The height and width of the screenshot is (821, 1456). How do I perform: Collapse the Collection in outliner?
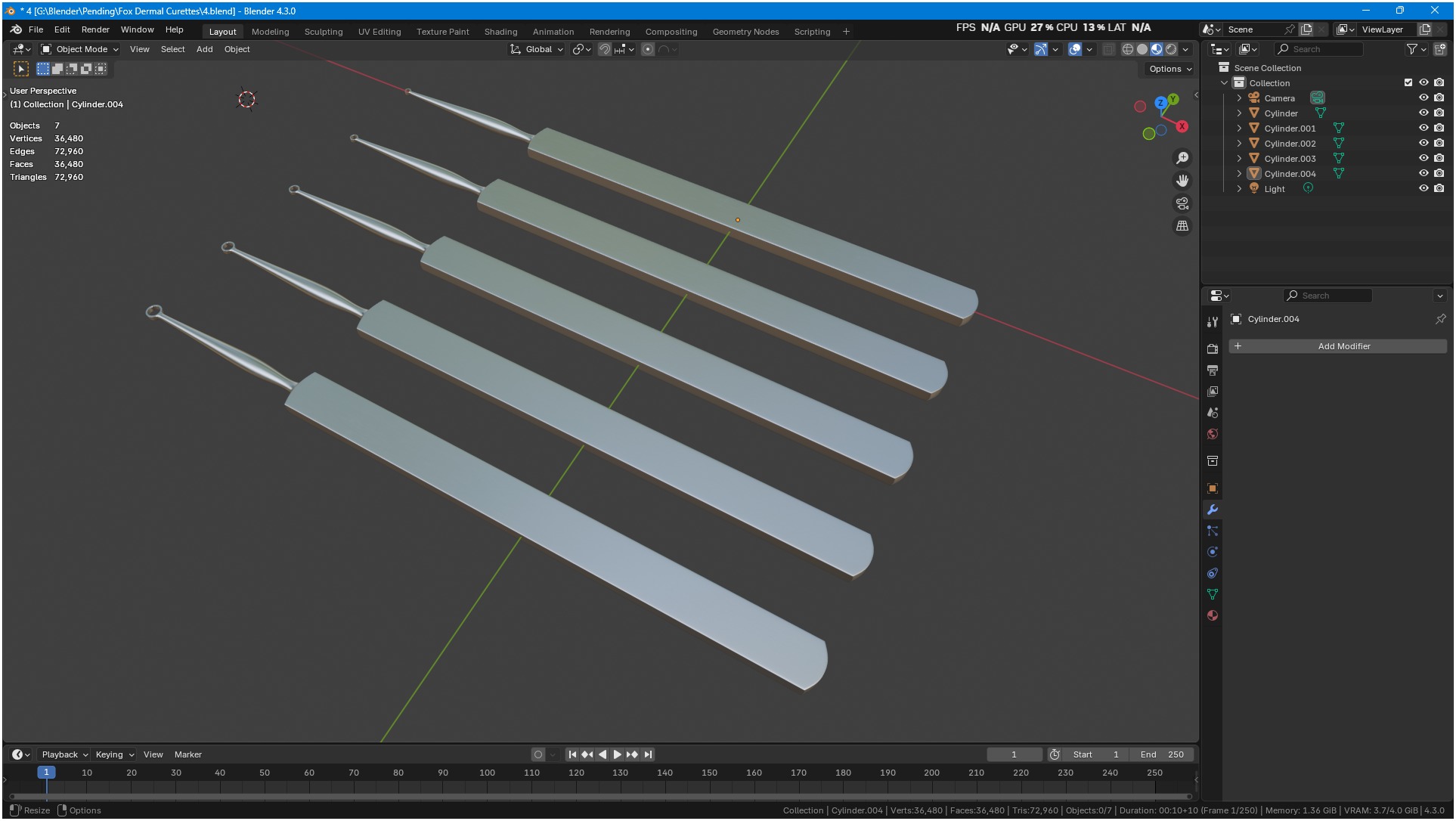tap(1225, 83)
